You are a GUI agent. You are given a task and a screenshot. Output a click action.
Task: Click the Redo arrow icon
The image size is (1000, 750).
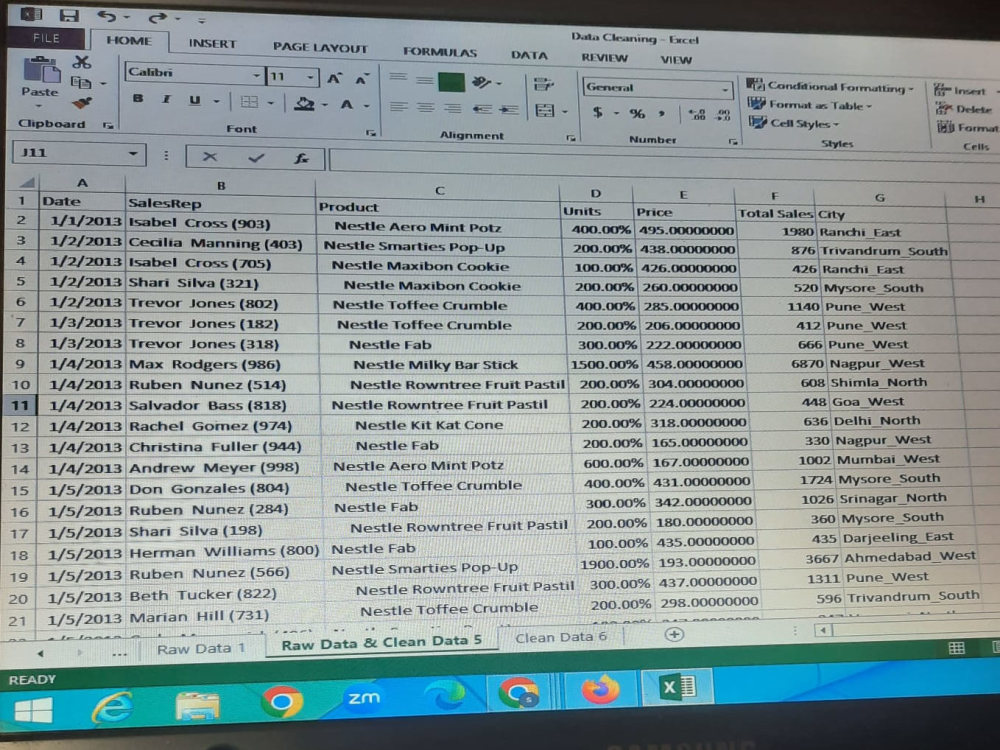(157, 18)
